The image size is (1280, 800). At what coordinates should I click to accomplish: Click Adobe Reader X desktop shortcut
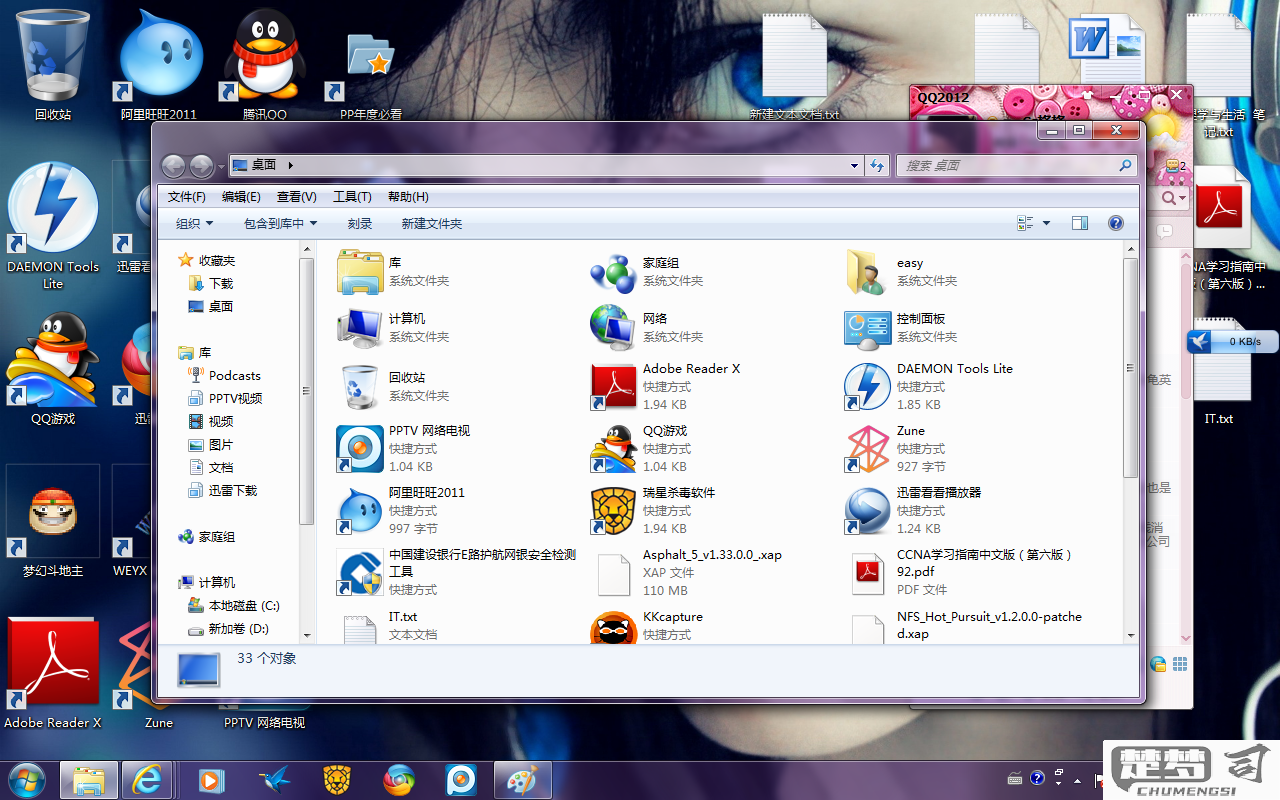coord(53,675)
